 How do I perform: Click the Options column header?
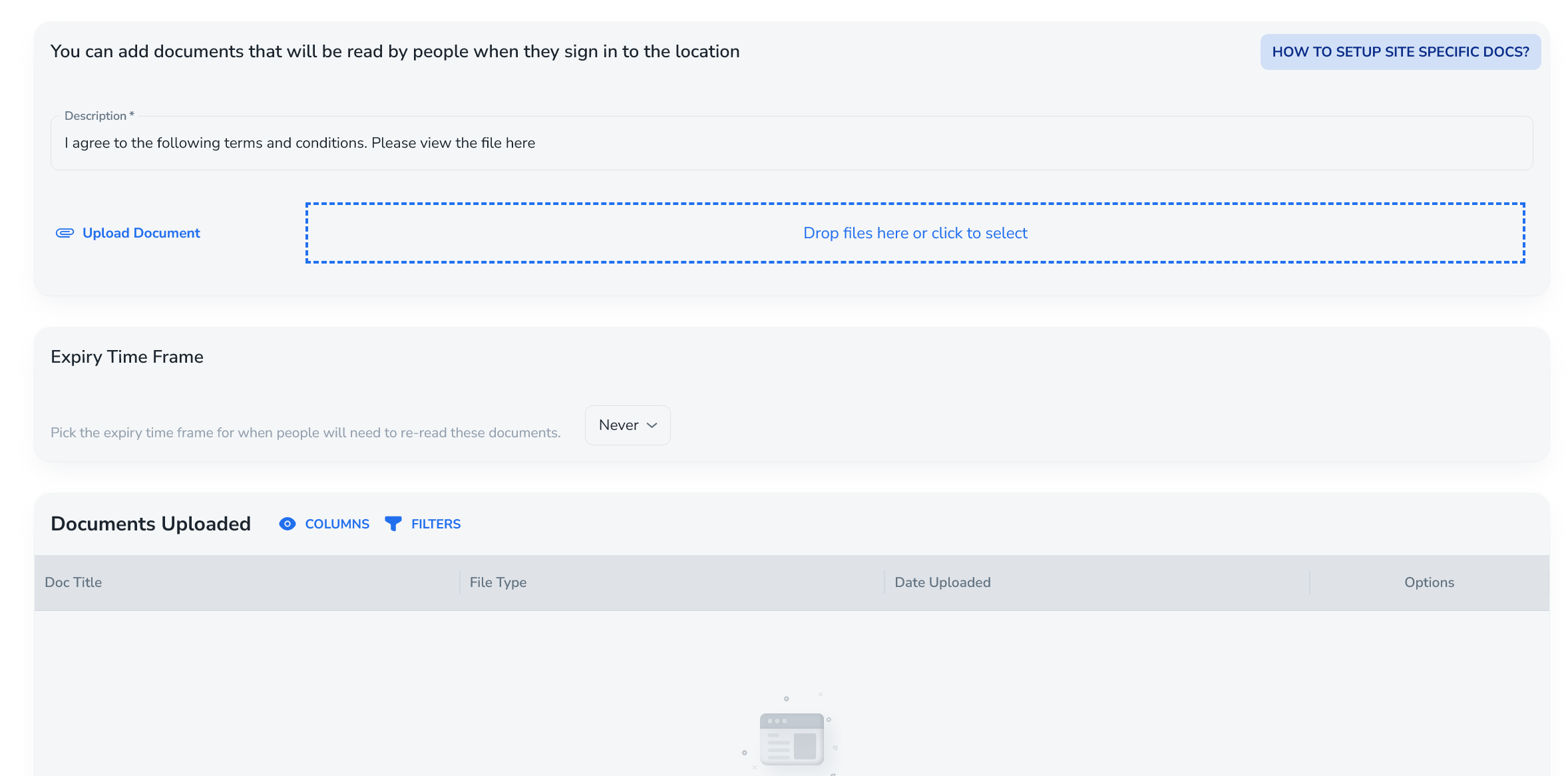click(1428, 582)
